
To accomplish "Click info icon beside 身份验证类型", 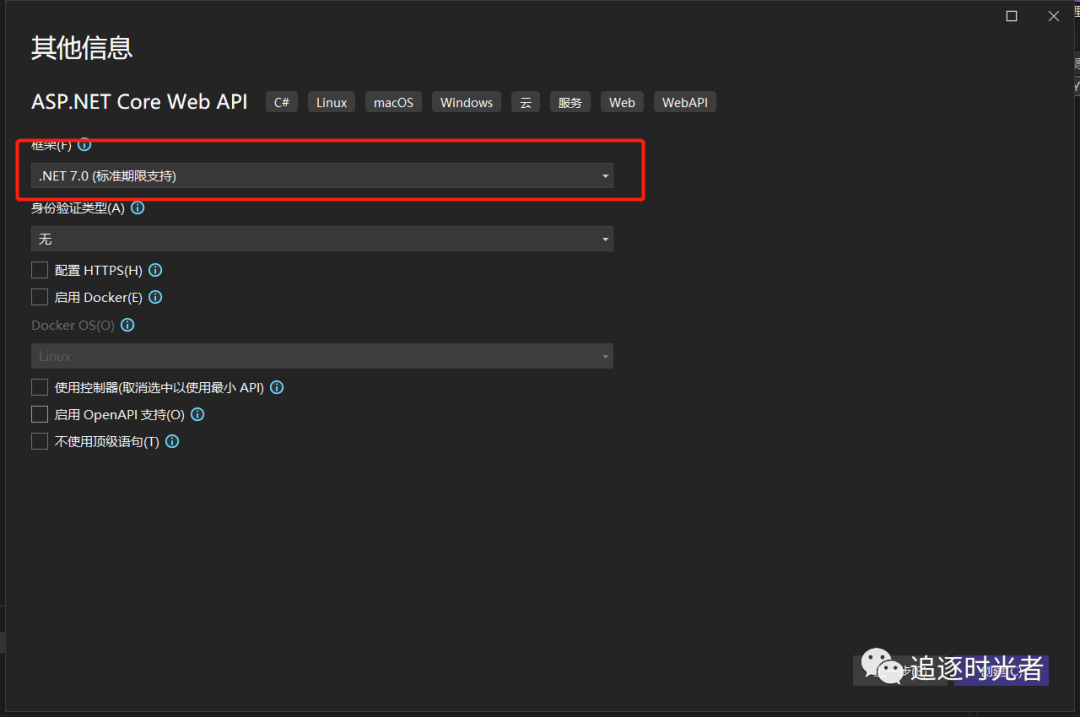I will 138,207.
